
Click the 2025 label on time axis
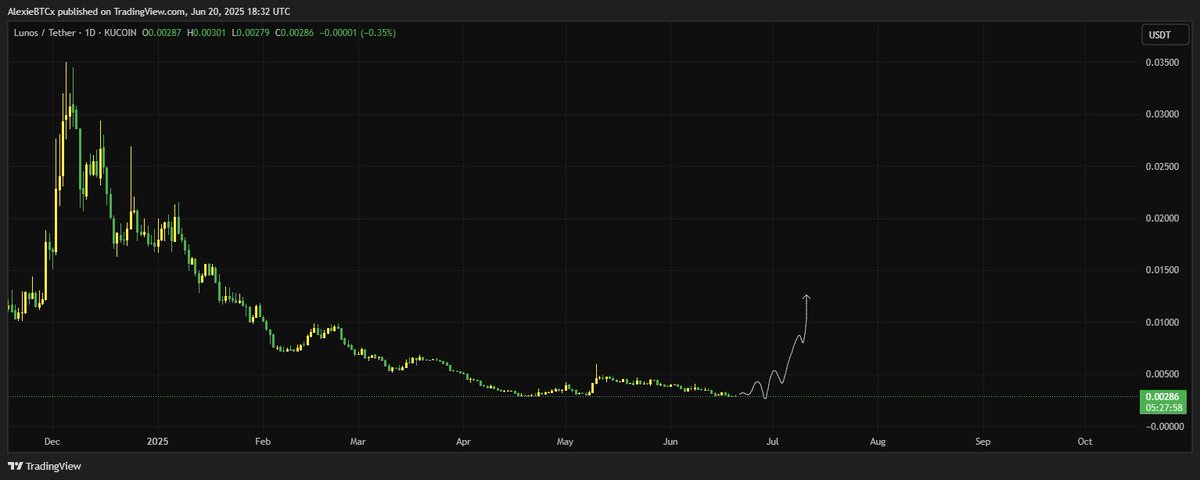tap(157, 440)
